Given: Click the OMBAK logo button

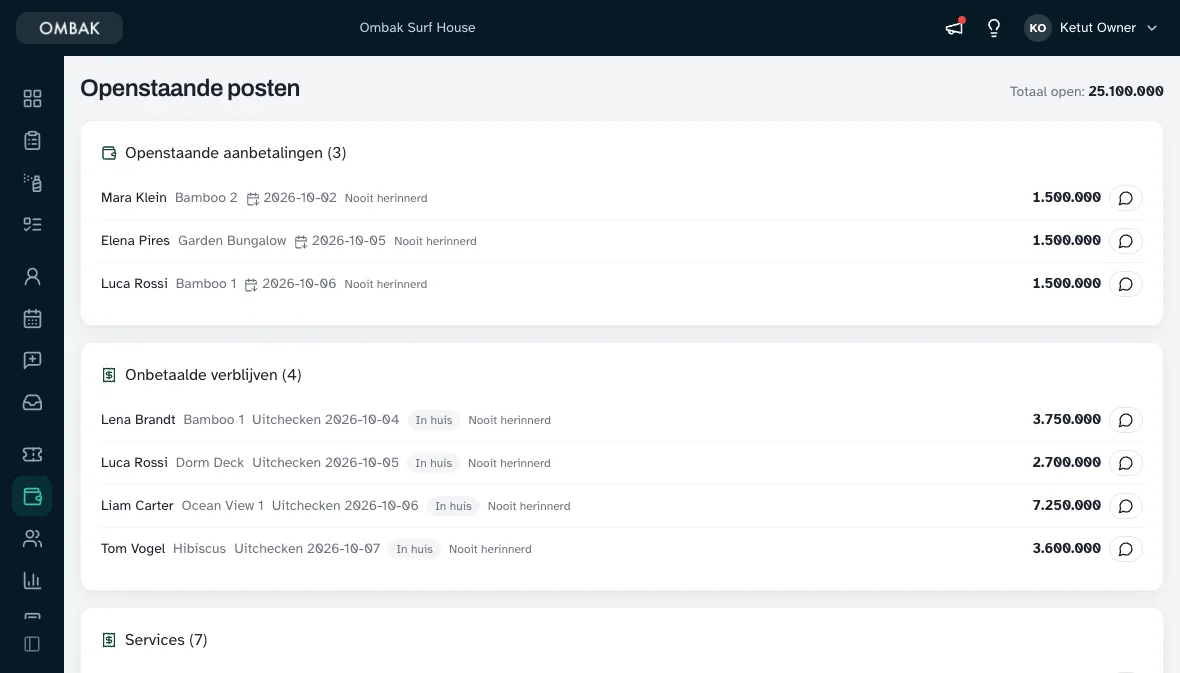Looking at the screenshot, I should [69, 28].
